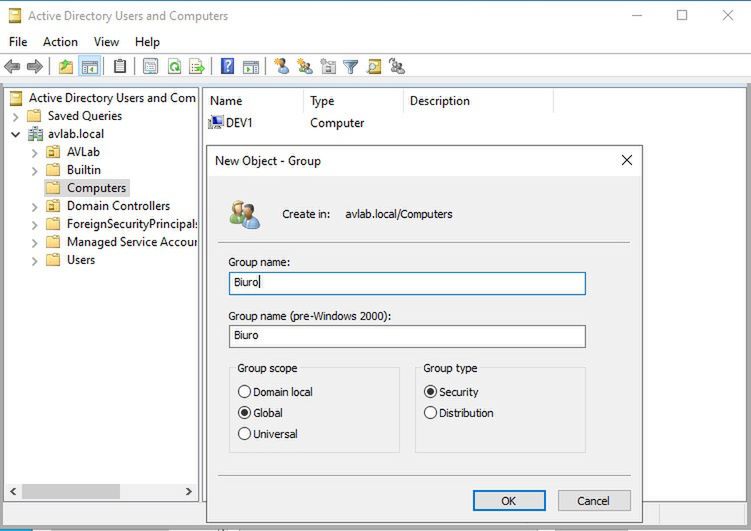This screenshot has height=531, width=751.
Task: Click the create new user icon
Action: pyautogui.click(x=282, y=67)
